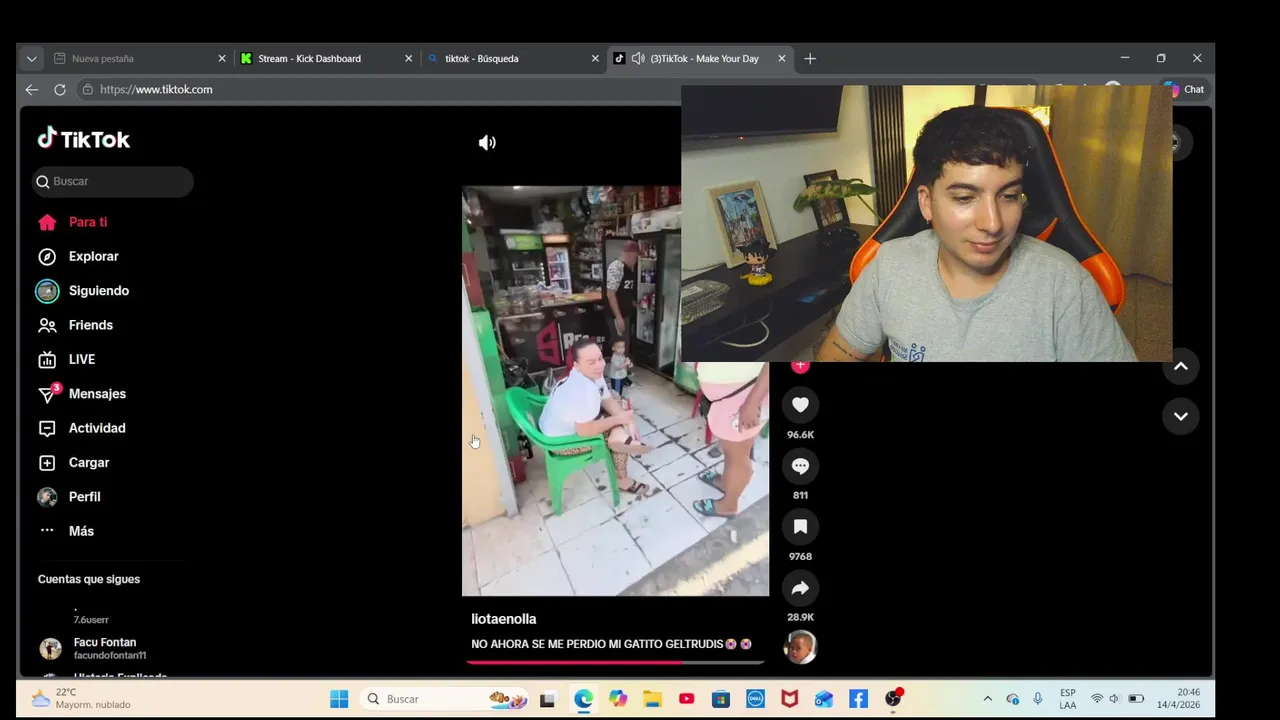Open the weather widget showing 22°C

pyautogui.click(x=82, y=698)
